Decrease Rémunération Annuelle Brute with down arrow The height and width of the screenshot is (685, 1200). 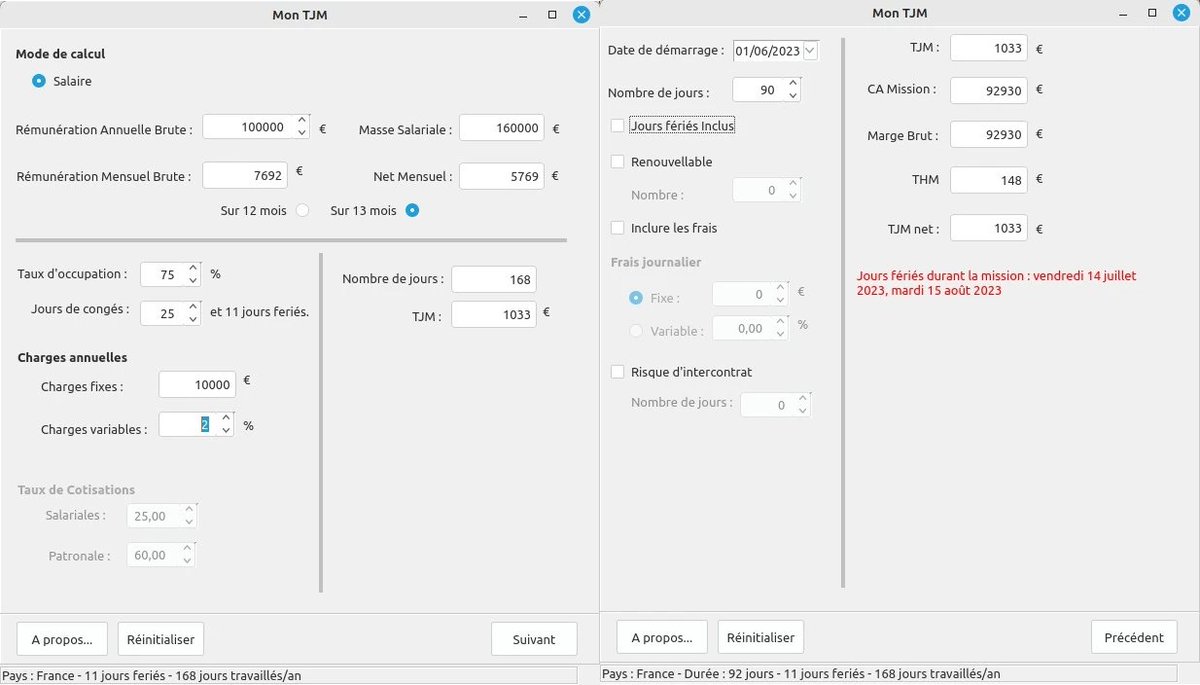click(302, 133)
